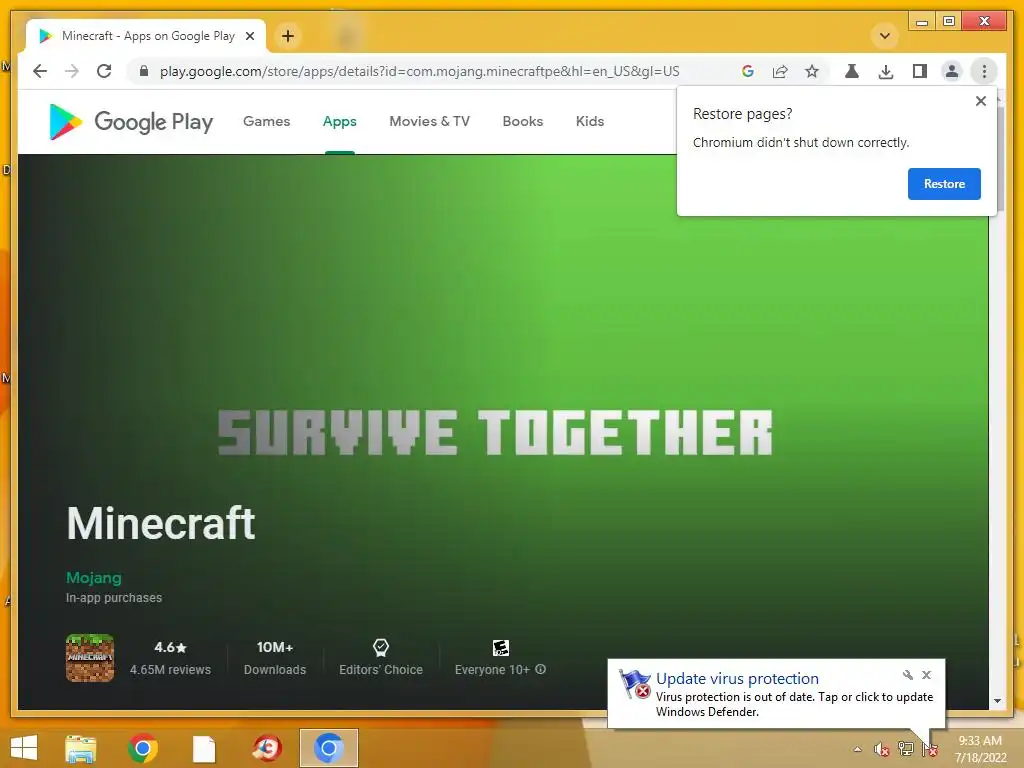Click the address bar URL
The height and width of the screenshot is (768, 1024).
pyautogui.click(x=419, y=71)
